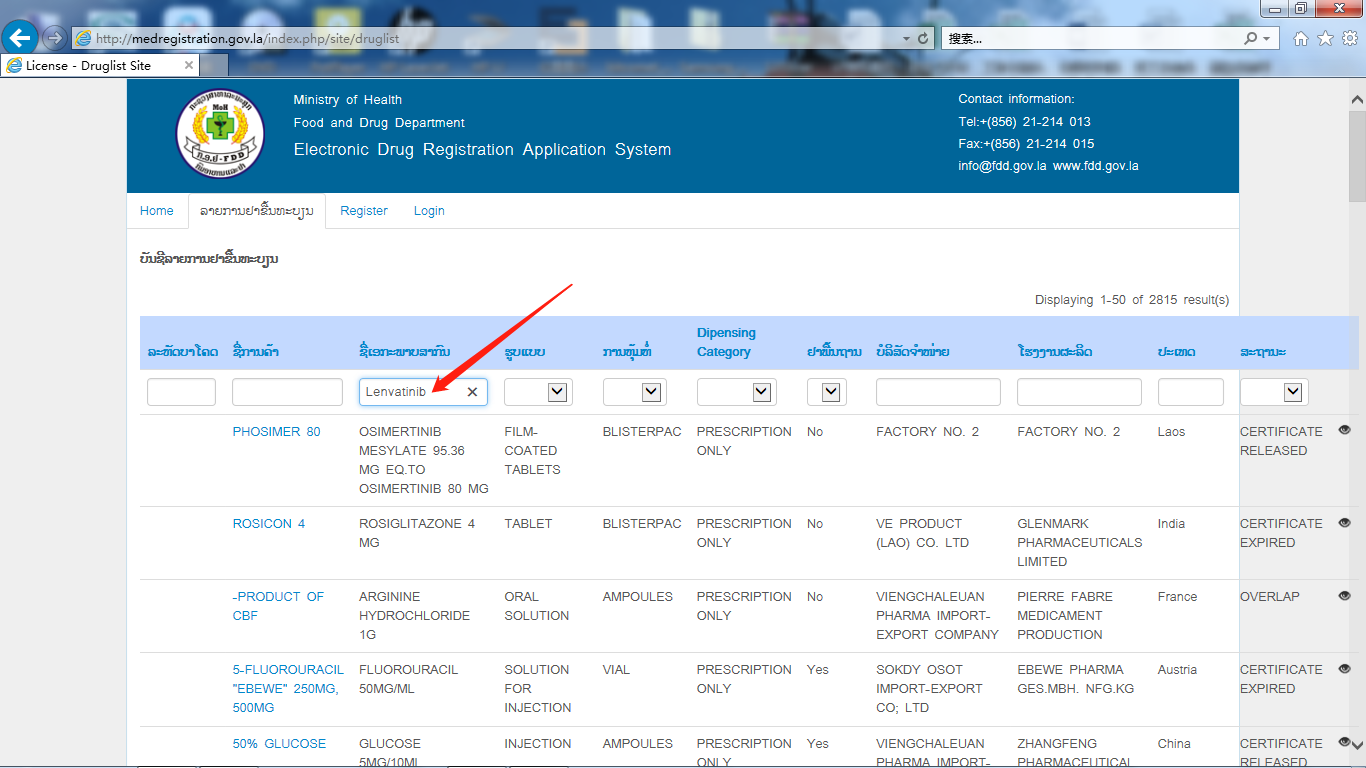Open the PHOSIMER 80 drug link
The width and height of the screenshot is (1366, 768).
(276, 432)
